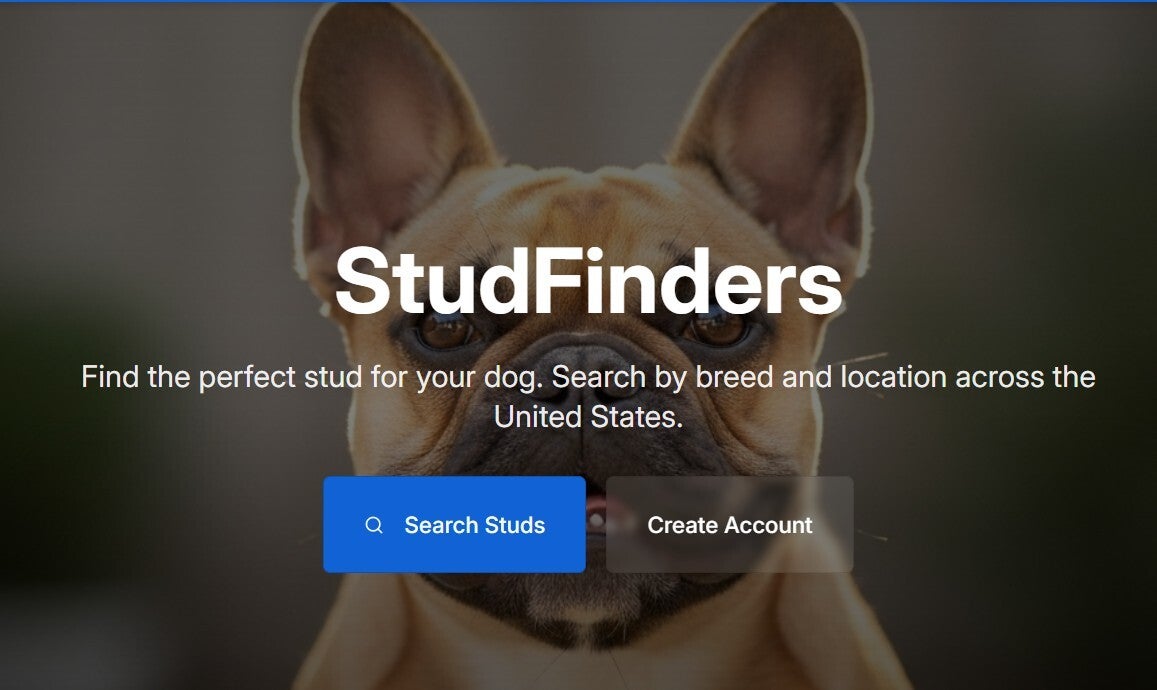The height and width of the screenshot is (690, 1157).
Task: Click the bulldog's right eye
Action: pyautogui.click(x=719, y=328)
